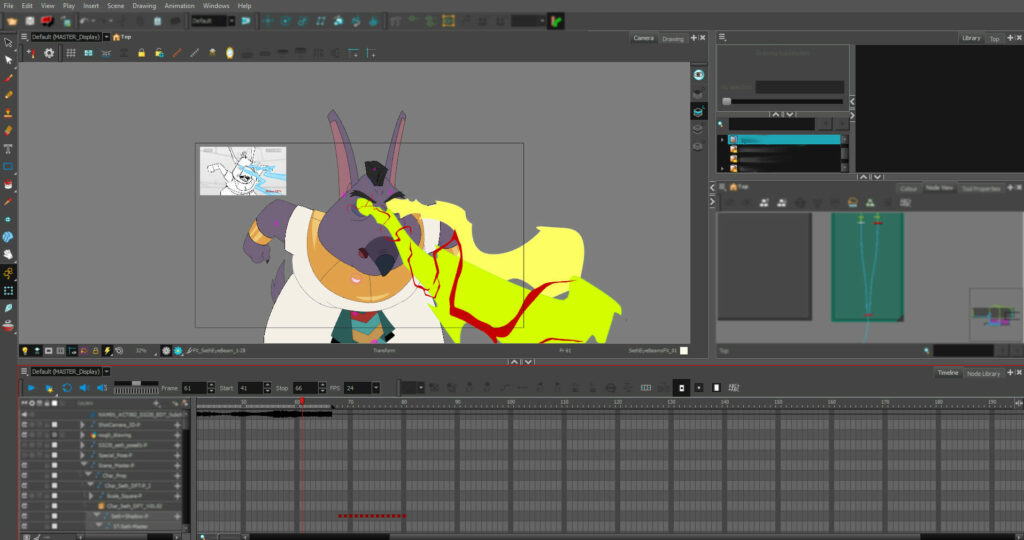Click the Camera view settings gear icon
The image size is (1024, 540).
[49, 54]
